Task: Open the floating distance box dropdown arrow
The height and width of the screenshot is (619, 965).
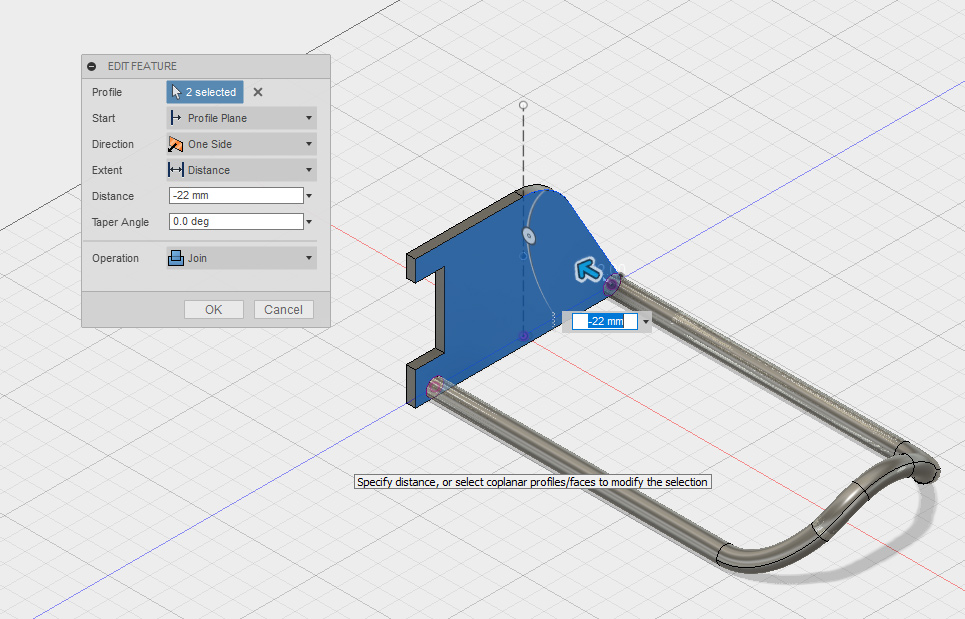Action: (646, 322)
